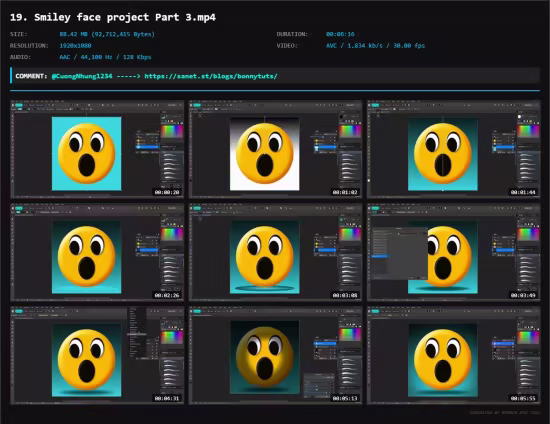Select the resolution value '1920x1080'
550x424 pixels.
click(x=75, y=46)
